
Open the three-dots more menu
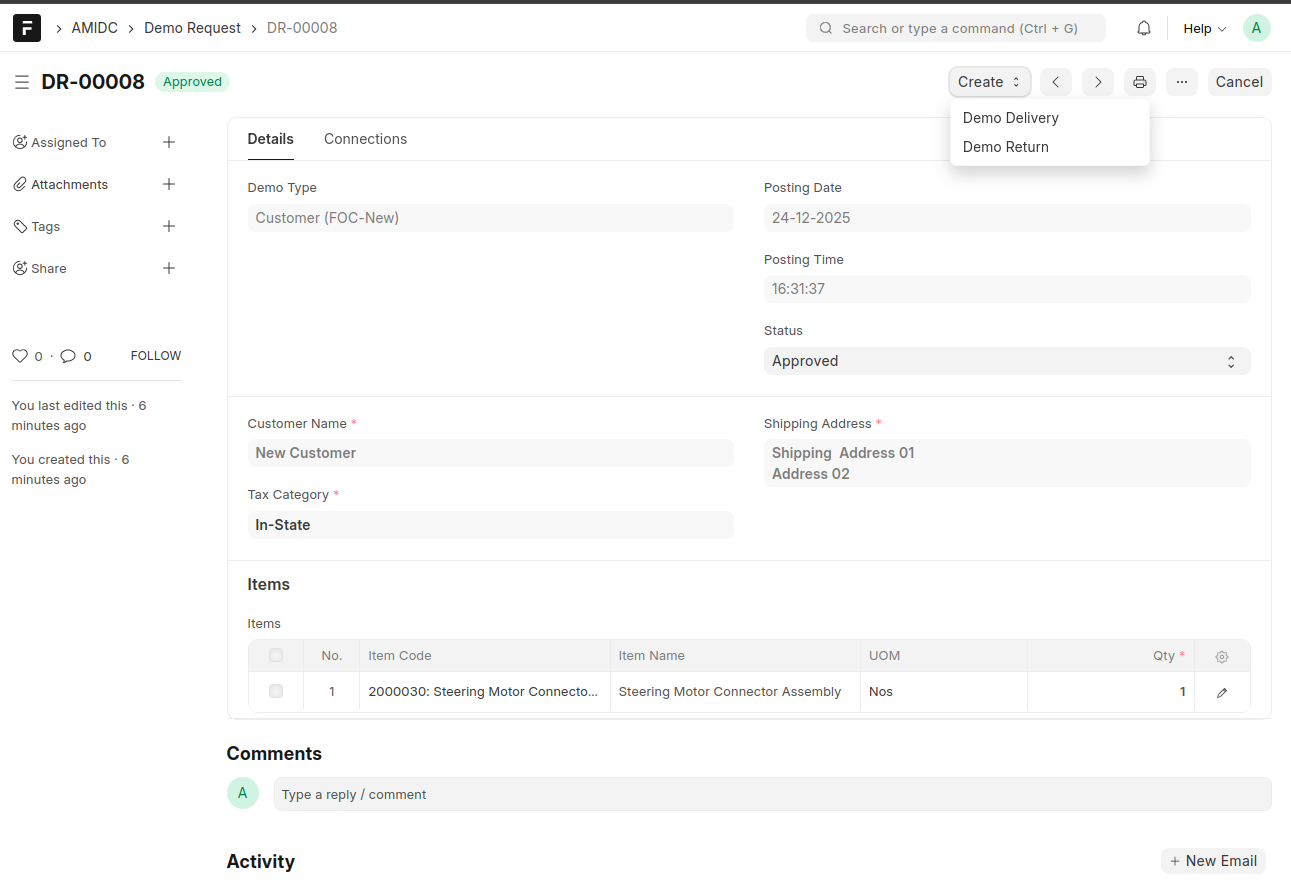coord(1181,82)
